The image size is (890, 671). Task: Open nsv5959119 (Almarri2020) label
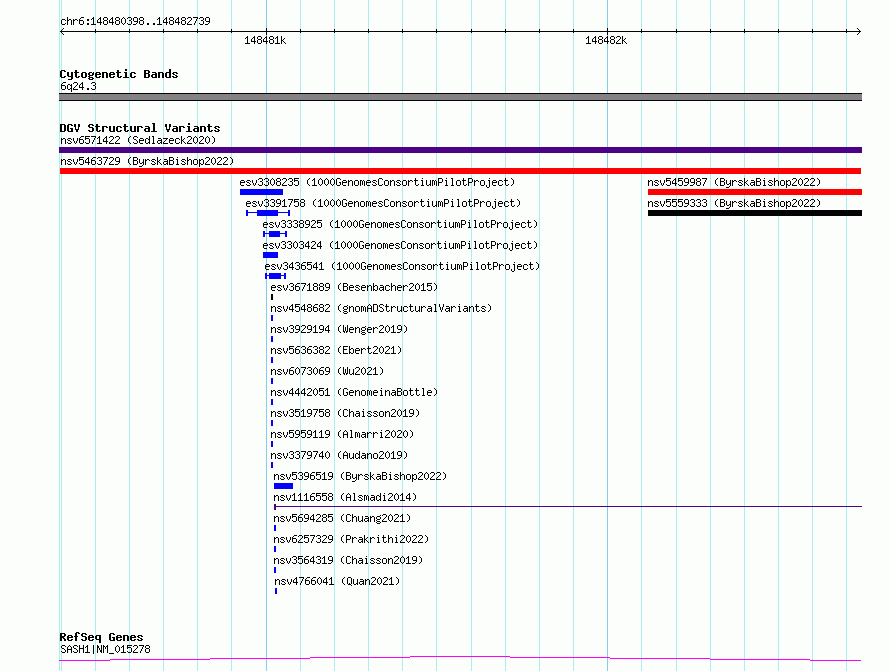click(x=342, y=434)
